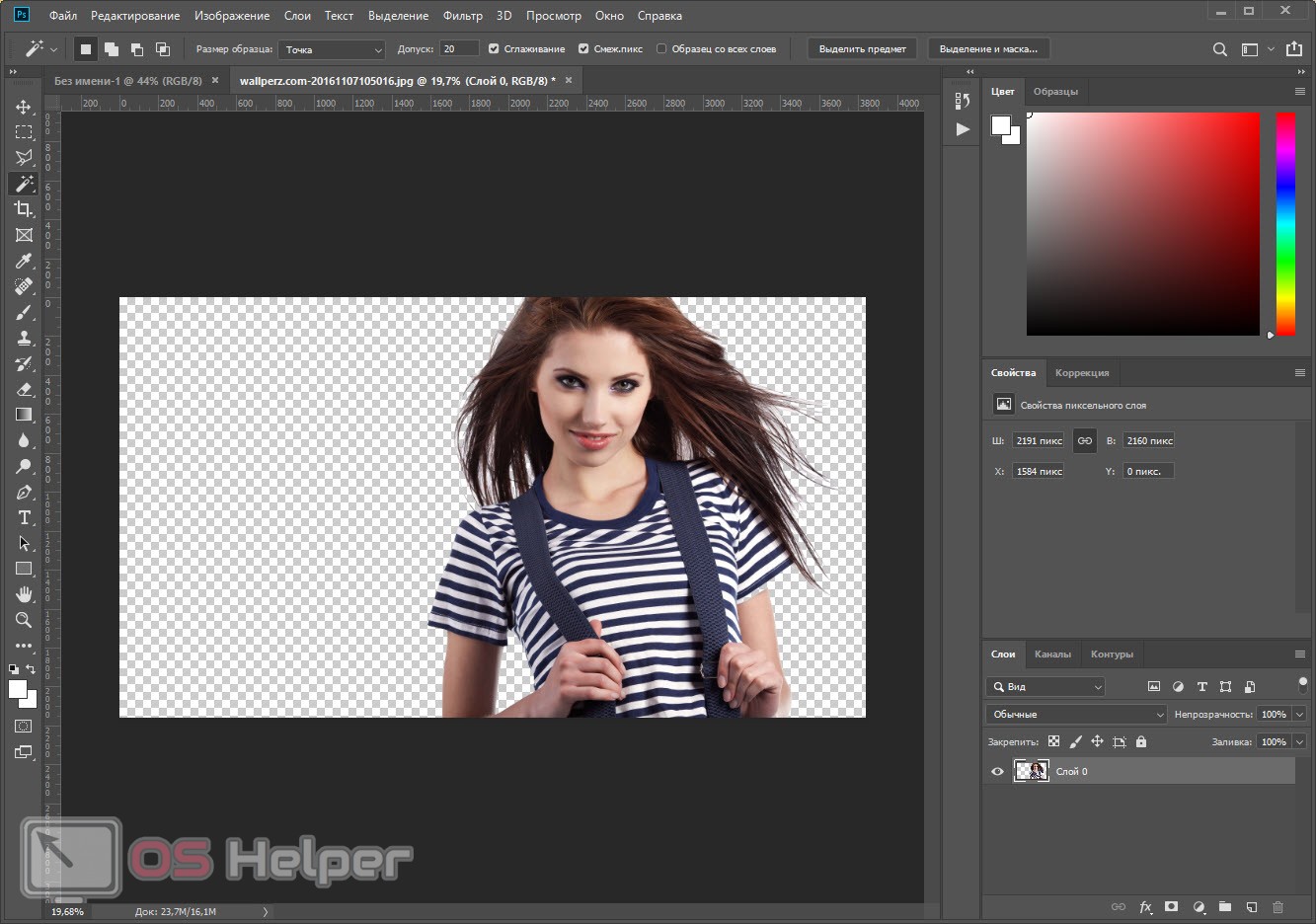Lock all layer attributes

pyautogui.click(x=1141, y=741)
